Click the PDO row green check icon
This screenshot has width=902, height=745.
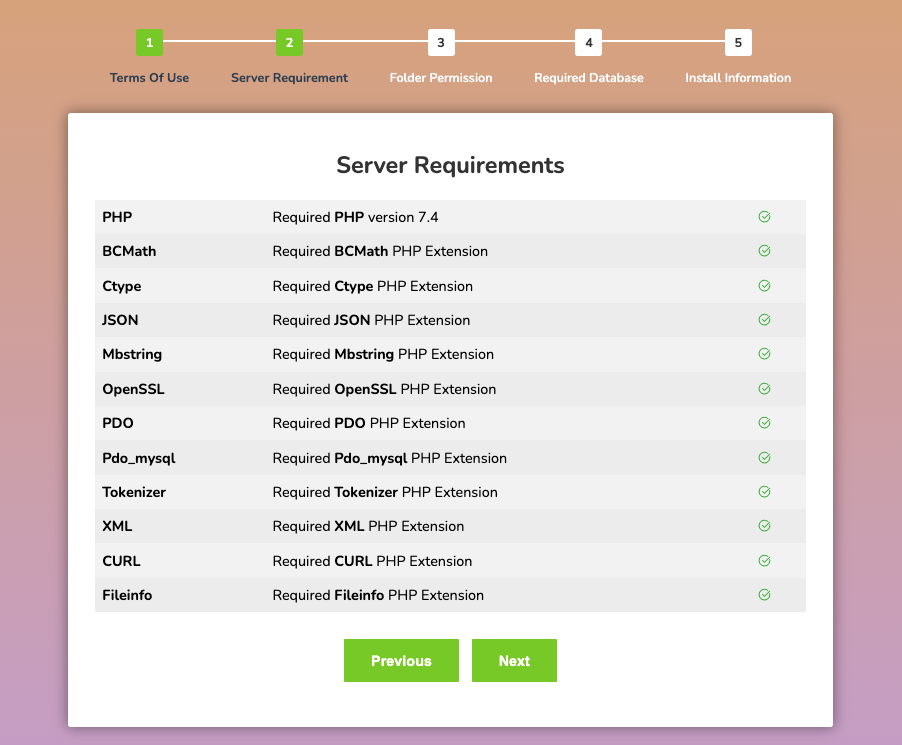(x=764, y=423)
